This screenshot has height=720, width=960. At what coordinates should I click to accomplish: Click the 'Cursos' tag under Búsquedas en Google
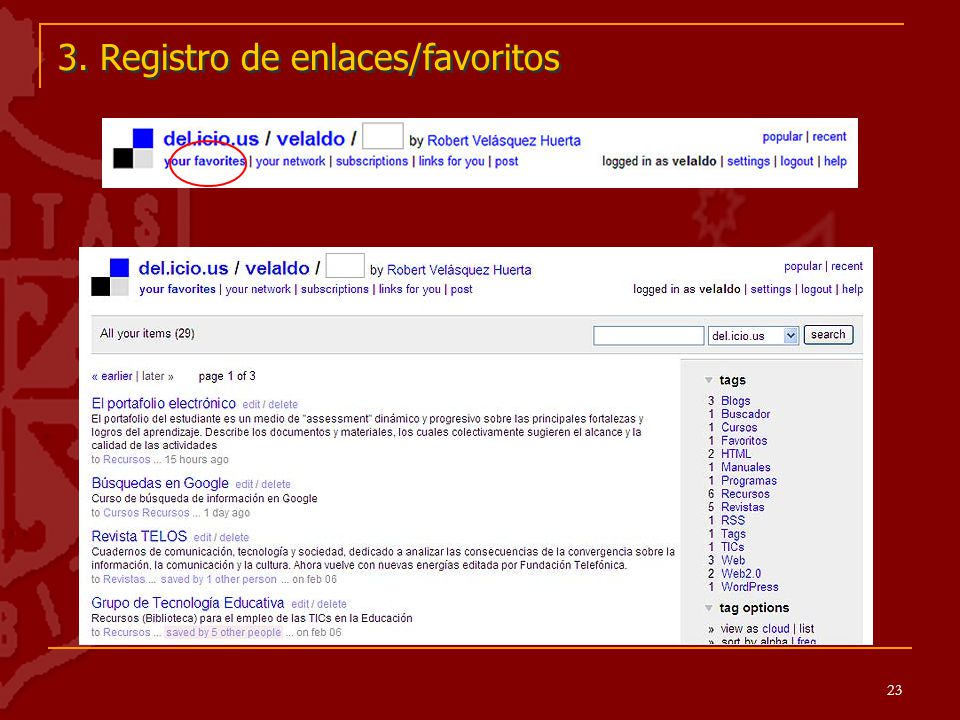pyautogui.click(x=120, y=512)
